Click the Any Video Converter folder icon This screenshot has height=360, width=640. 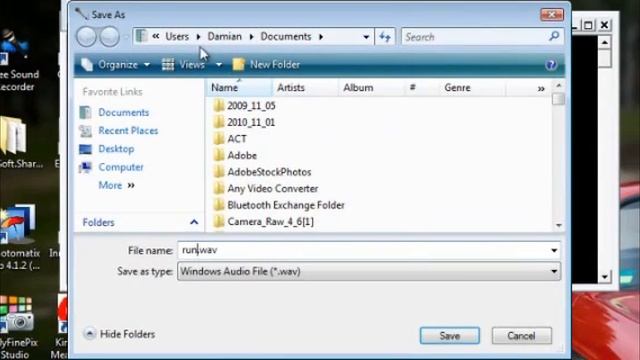click(219, 188)
